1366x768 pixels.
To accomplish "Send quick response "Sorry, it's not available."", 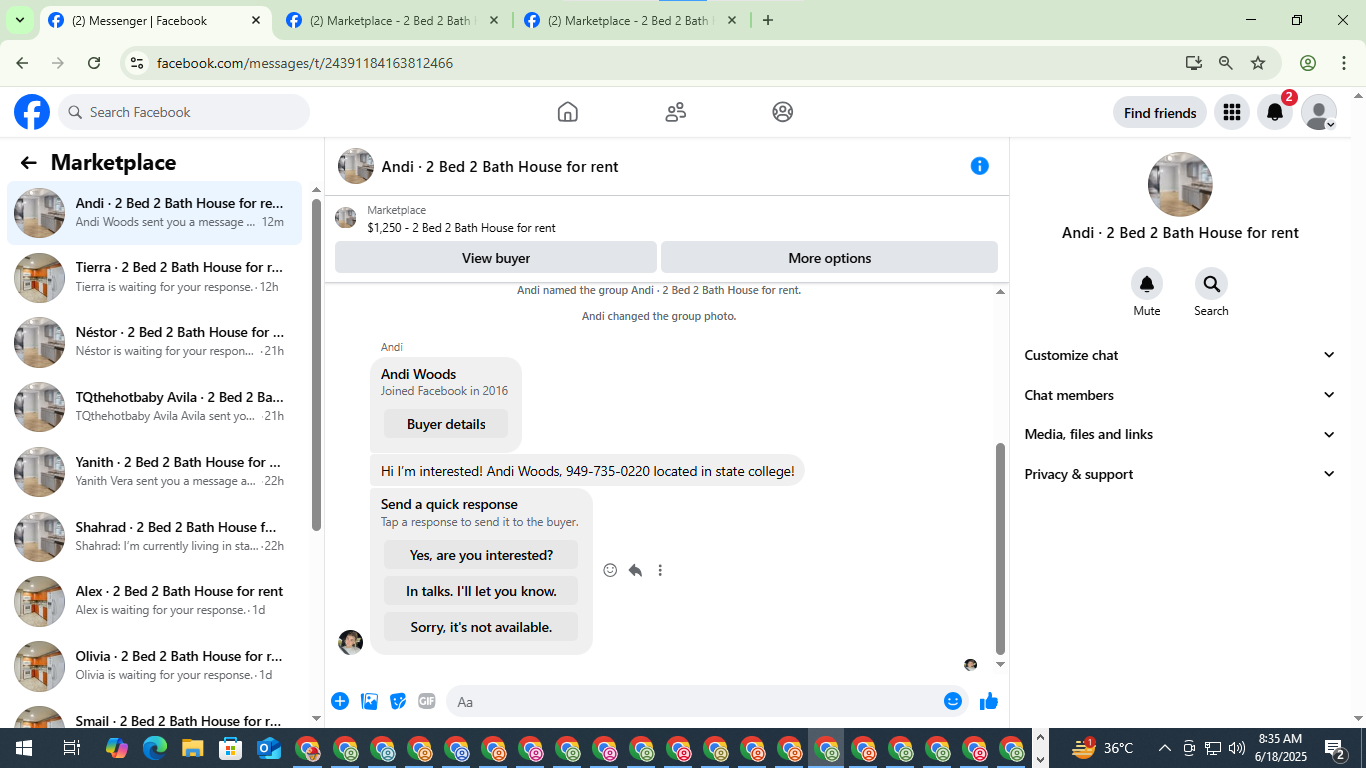I will point(481,627).
